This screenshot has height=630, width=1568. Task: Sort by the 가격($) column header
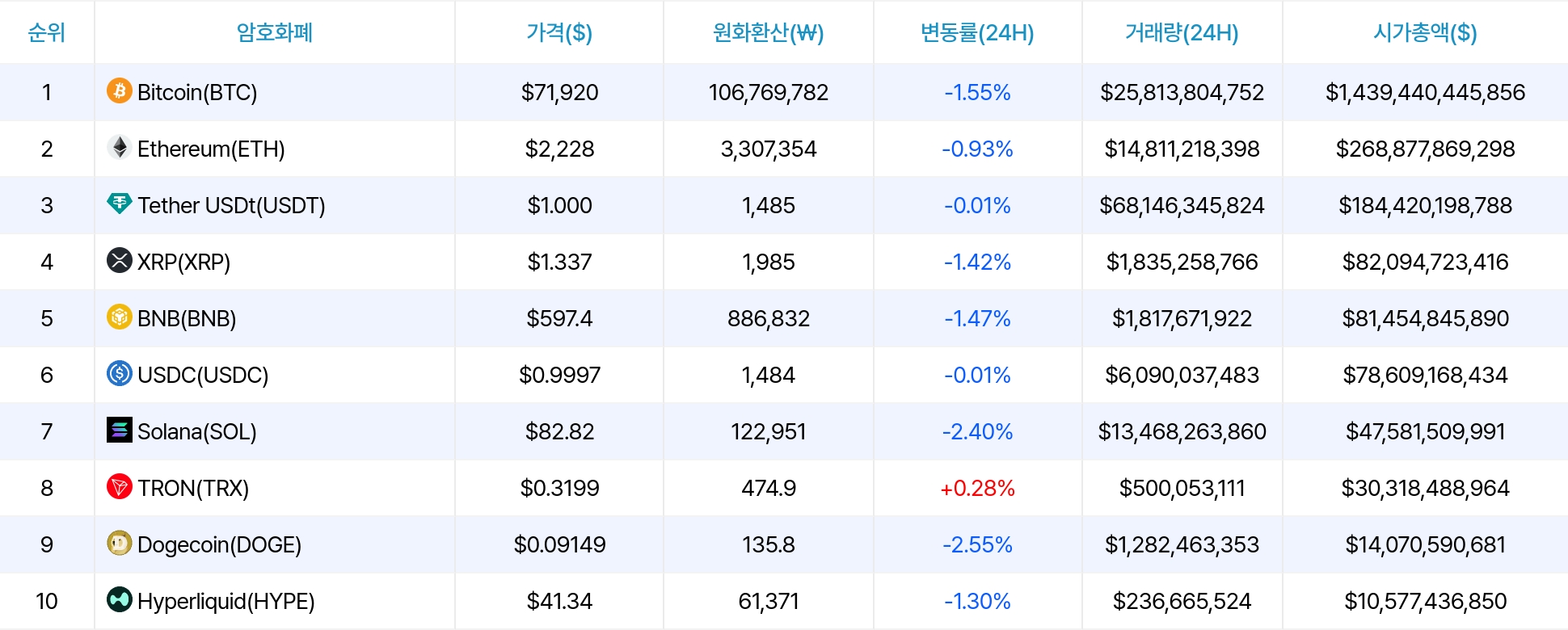coord(558,34)
